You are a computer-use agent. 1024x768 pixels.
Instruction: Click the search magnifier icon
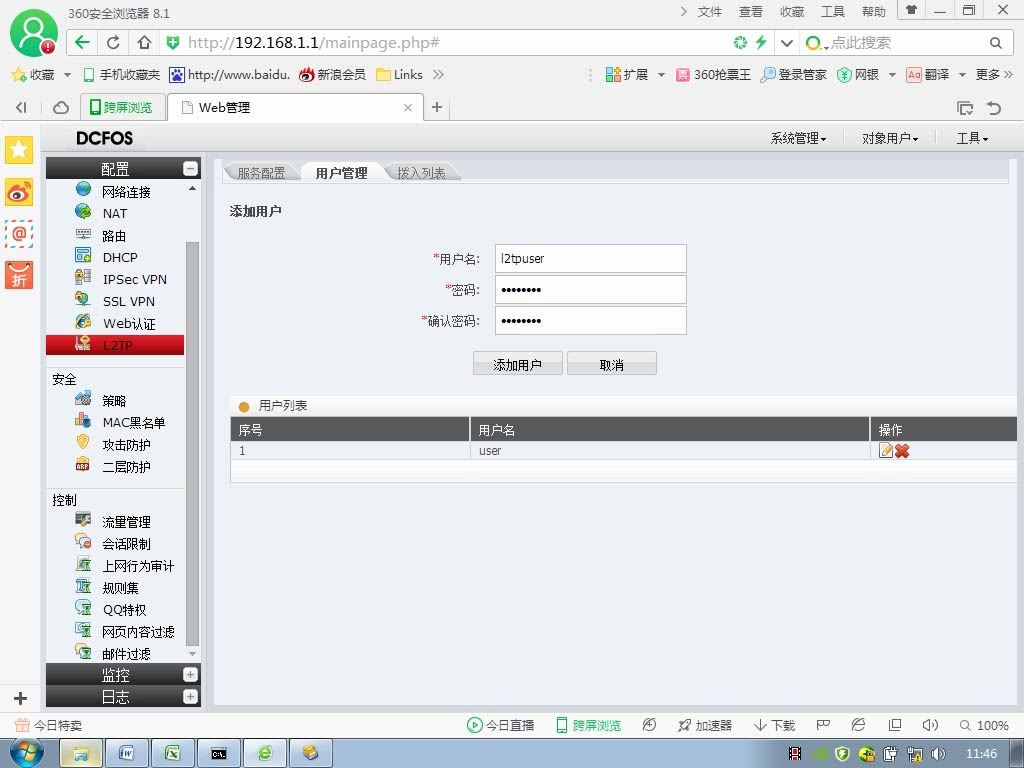point(995,43)
